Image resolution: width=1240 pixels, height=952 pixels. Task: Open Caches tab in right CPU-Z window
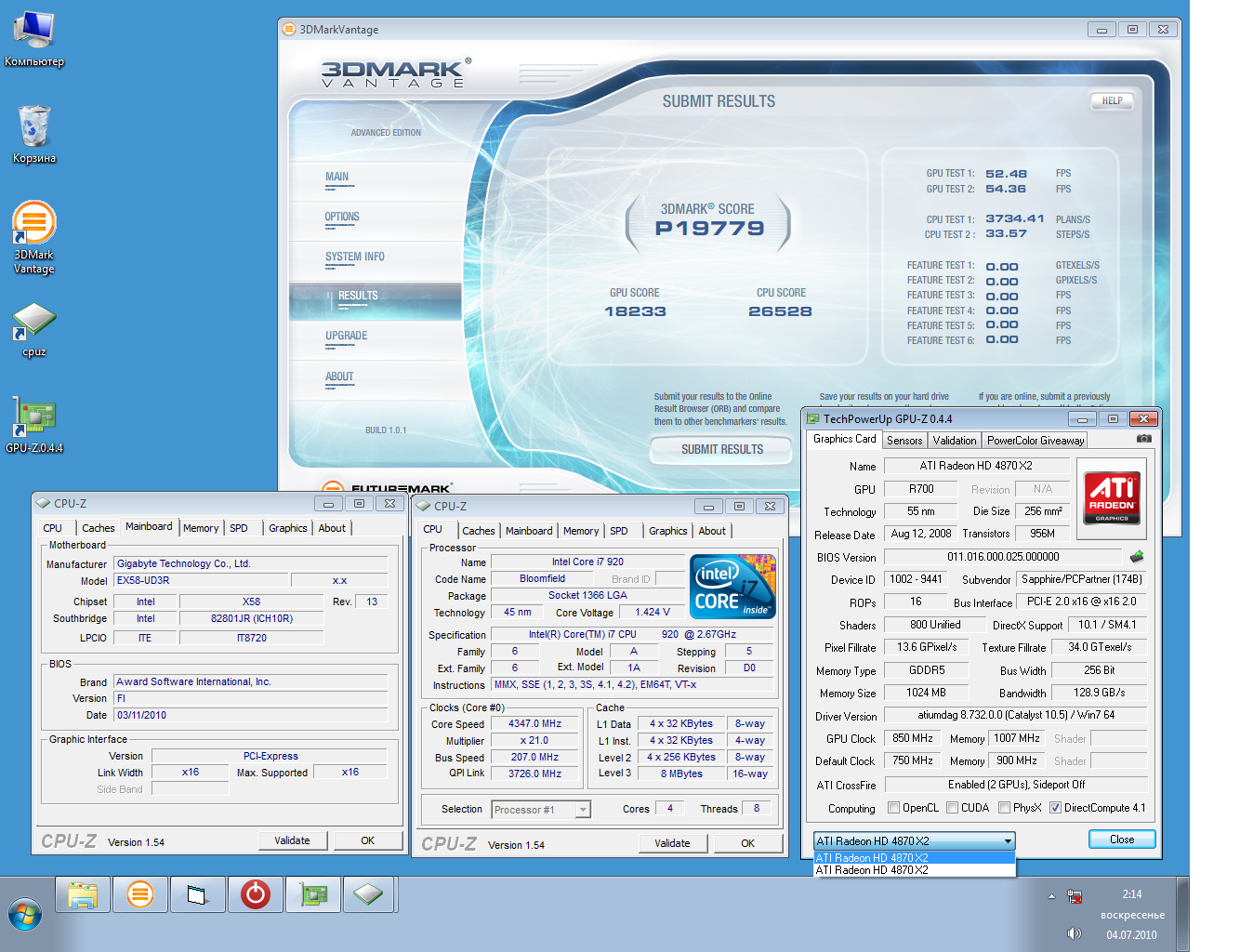[x=479, y=531]
